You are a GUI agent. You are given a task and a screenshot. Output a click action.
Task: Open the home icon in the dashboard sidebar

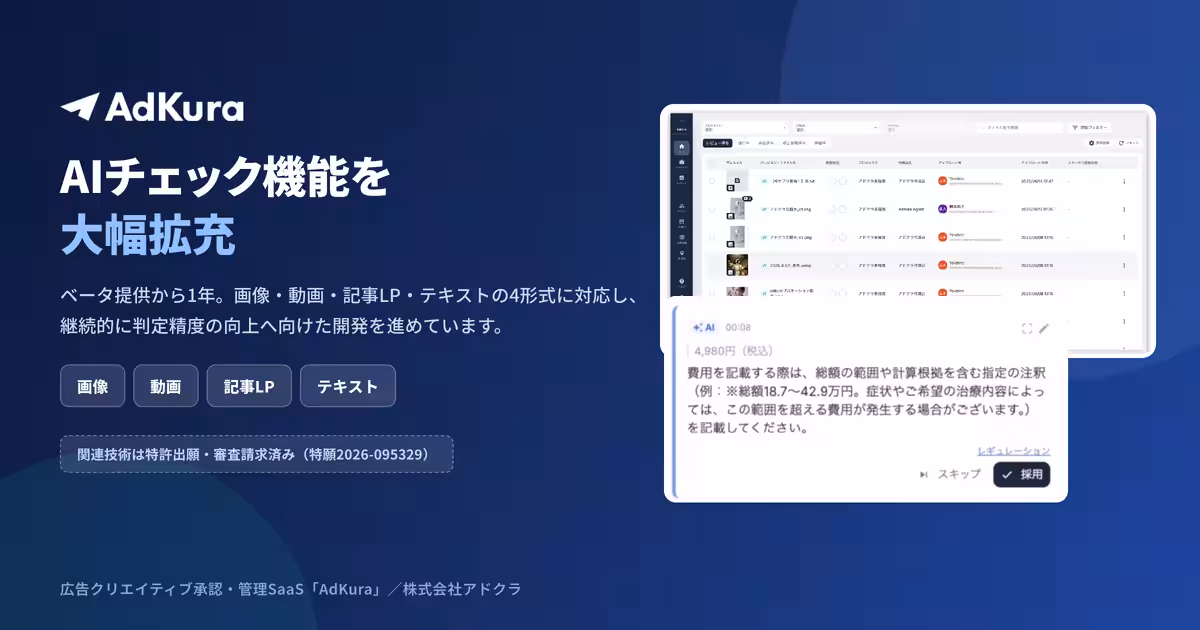(x=682, y=147)
